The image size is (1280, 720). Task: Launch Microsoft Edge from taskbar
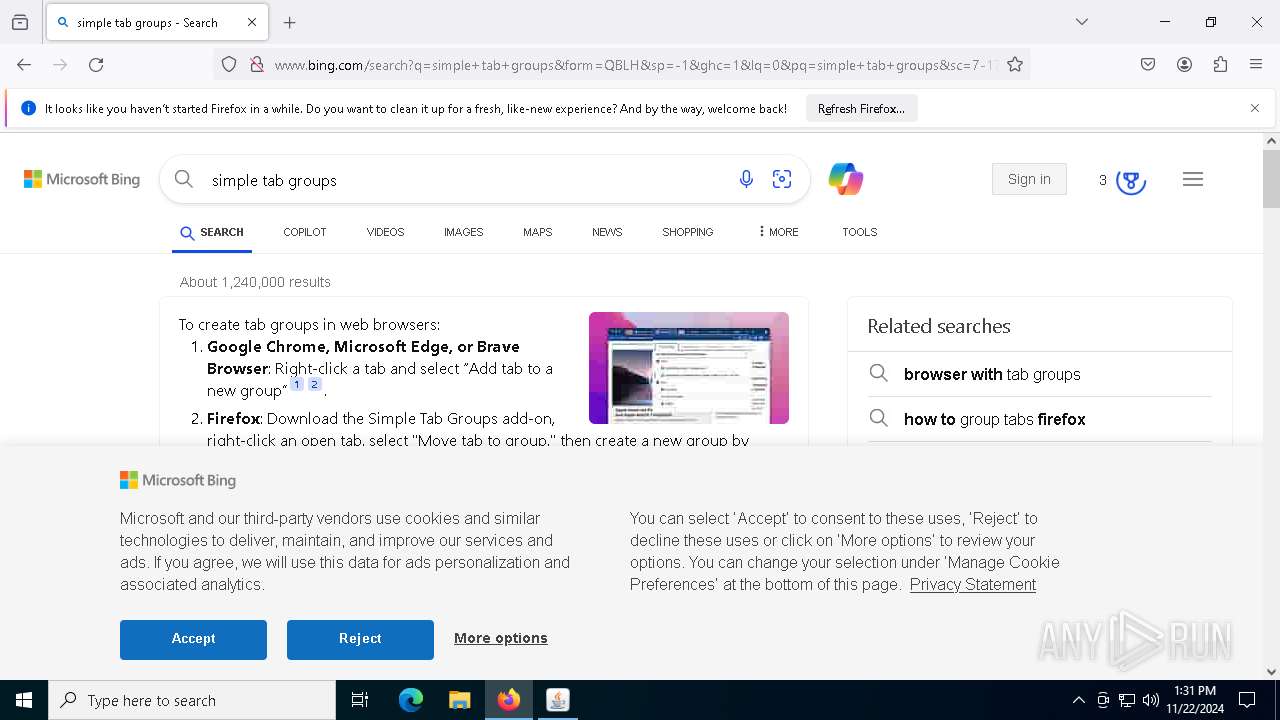(x=411, y=700)
